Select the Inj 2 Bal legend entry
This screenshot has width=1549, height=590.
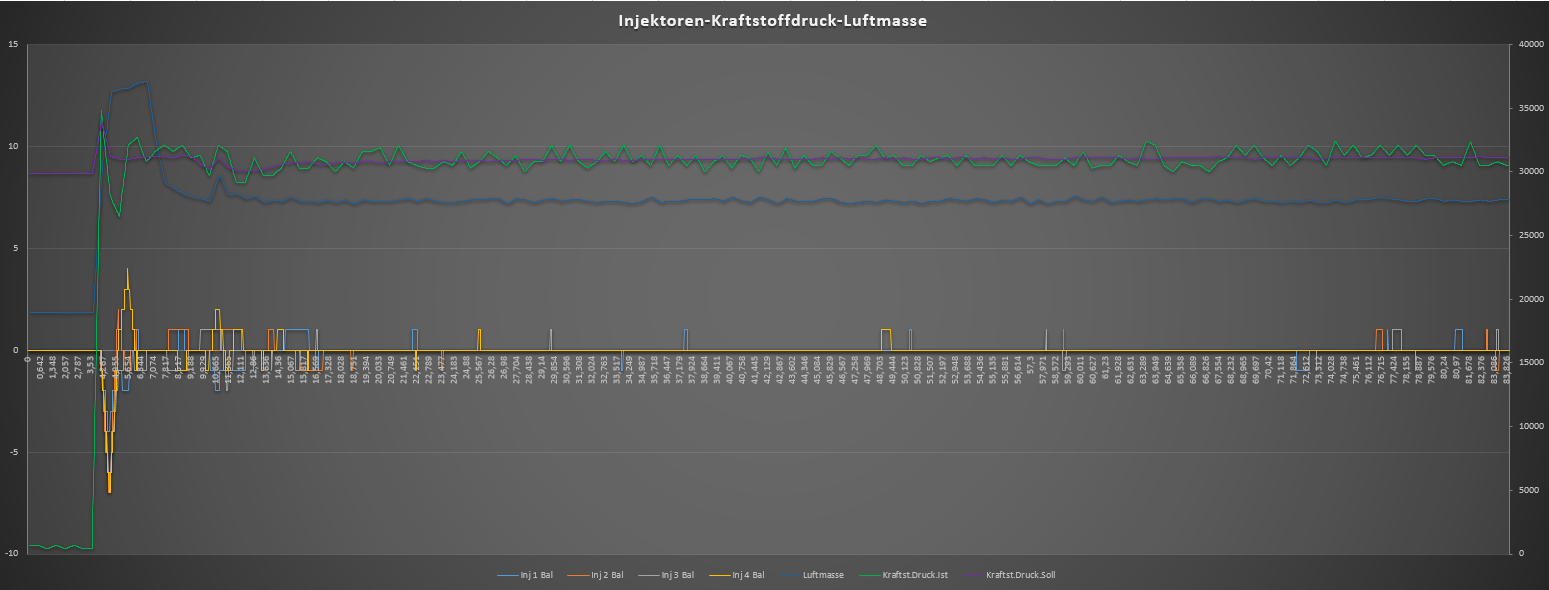point(606,575)
